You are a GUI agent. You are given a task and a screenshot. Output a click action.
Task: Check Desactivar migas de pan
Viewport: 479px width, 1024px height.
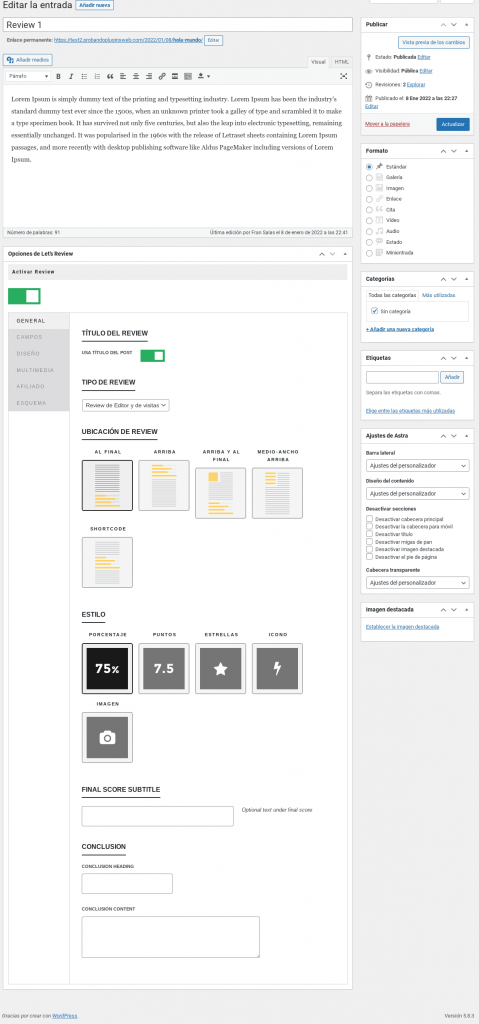370,541
